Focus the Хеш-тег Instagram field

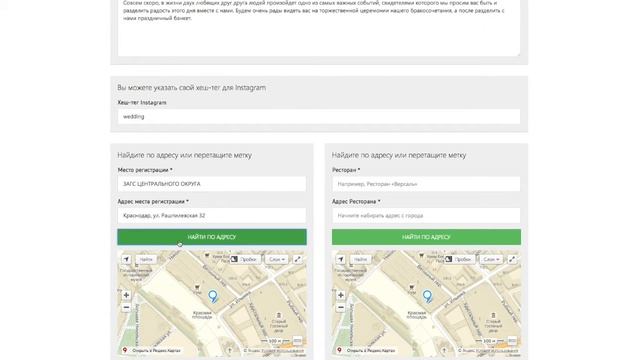click(x=319, y=116)
